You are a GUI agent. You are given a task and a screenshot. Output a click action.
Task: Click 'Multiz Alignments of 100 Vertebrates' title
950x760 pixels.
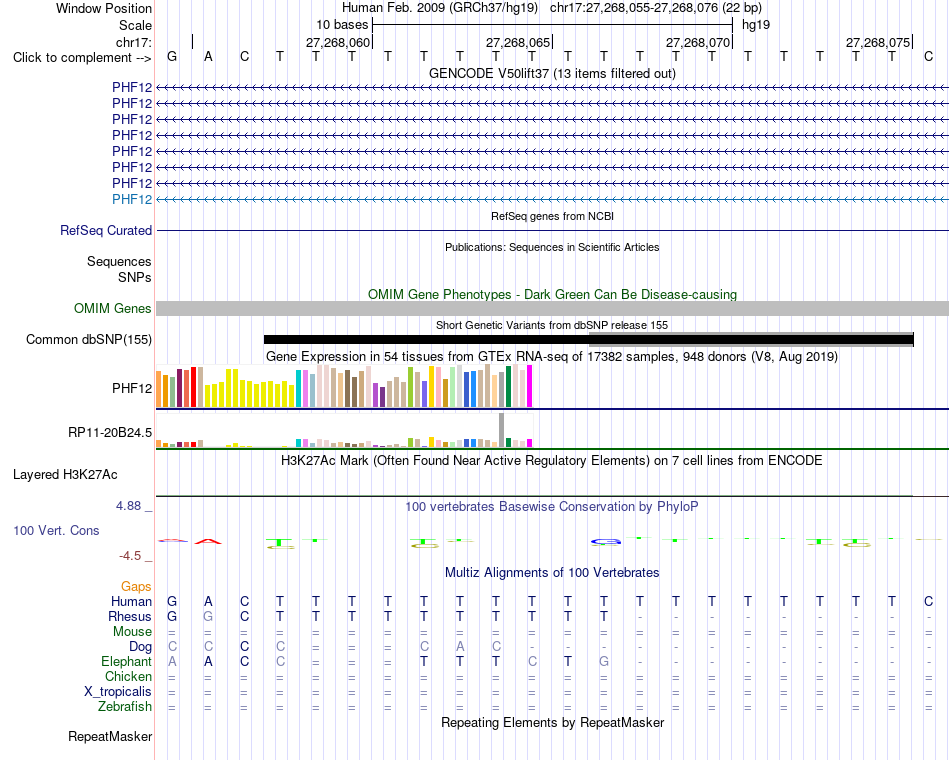552,573
